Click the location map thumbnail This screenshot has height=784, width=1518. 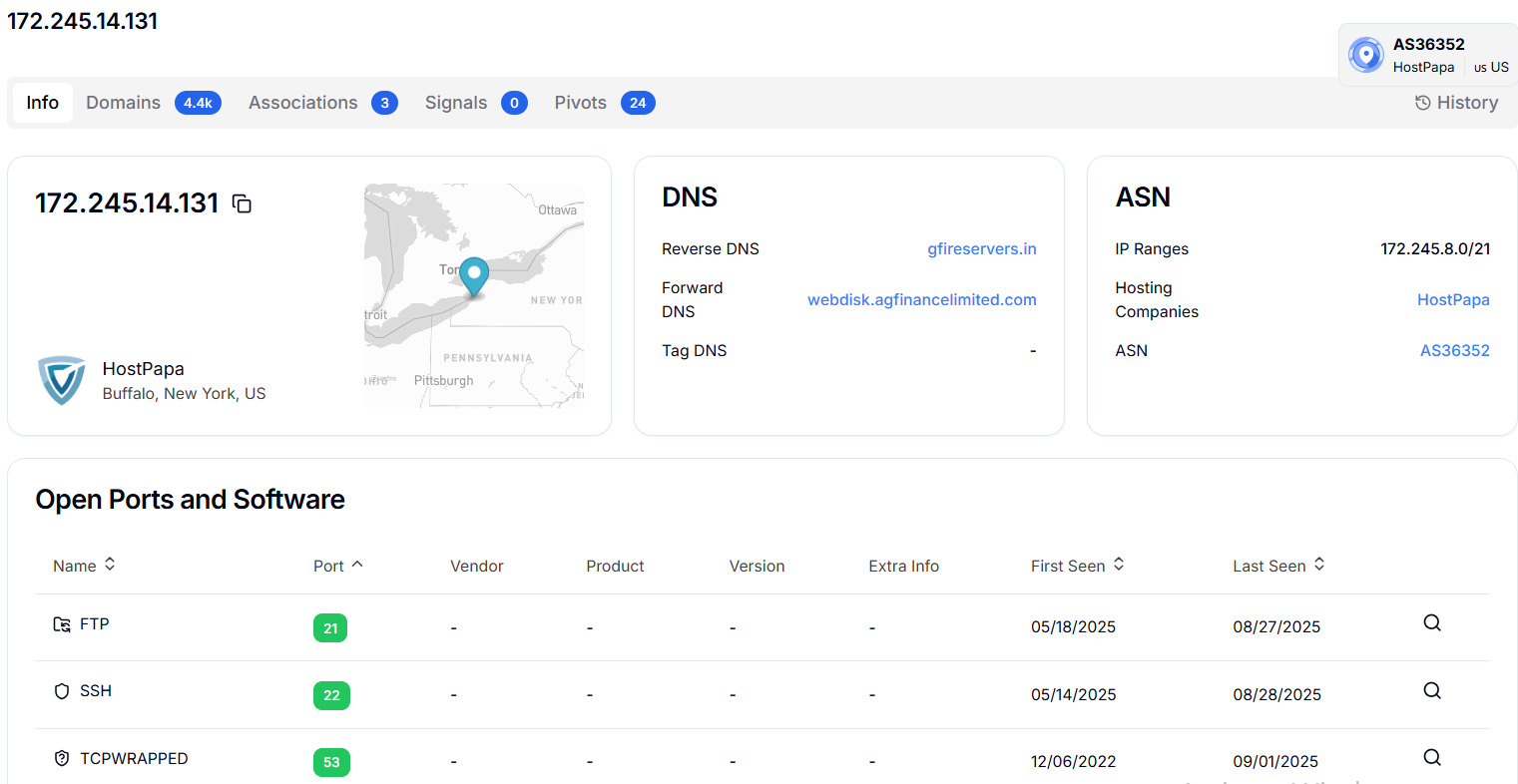474,295
